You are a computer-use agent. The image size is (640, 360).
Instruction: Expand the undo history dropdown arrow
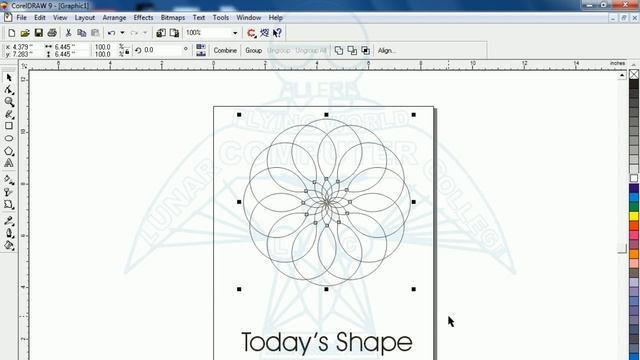point(122,33)
